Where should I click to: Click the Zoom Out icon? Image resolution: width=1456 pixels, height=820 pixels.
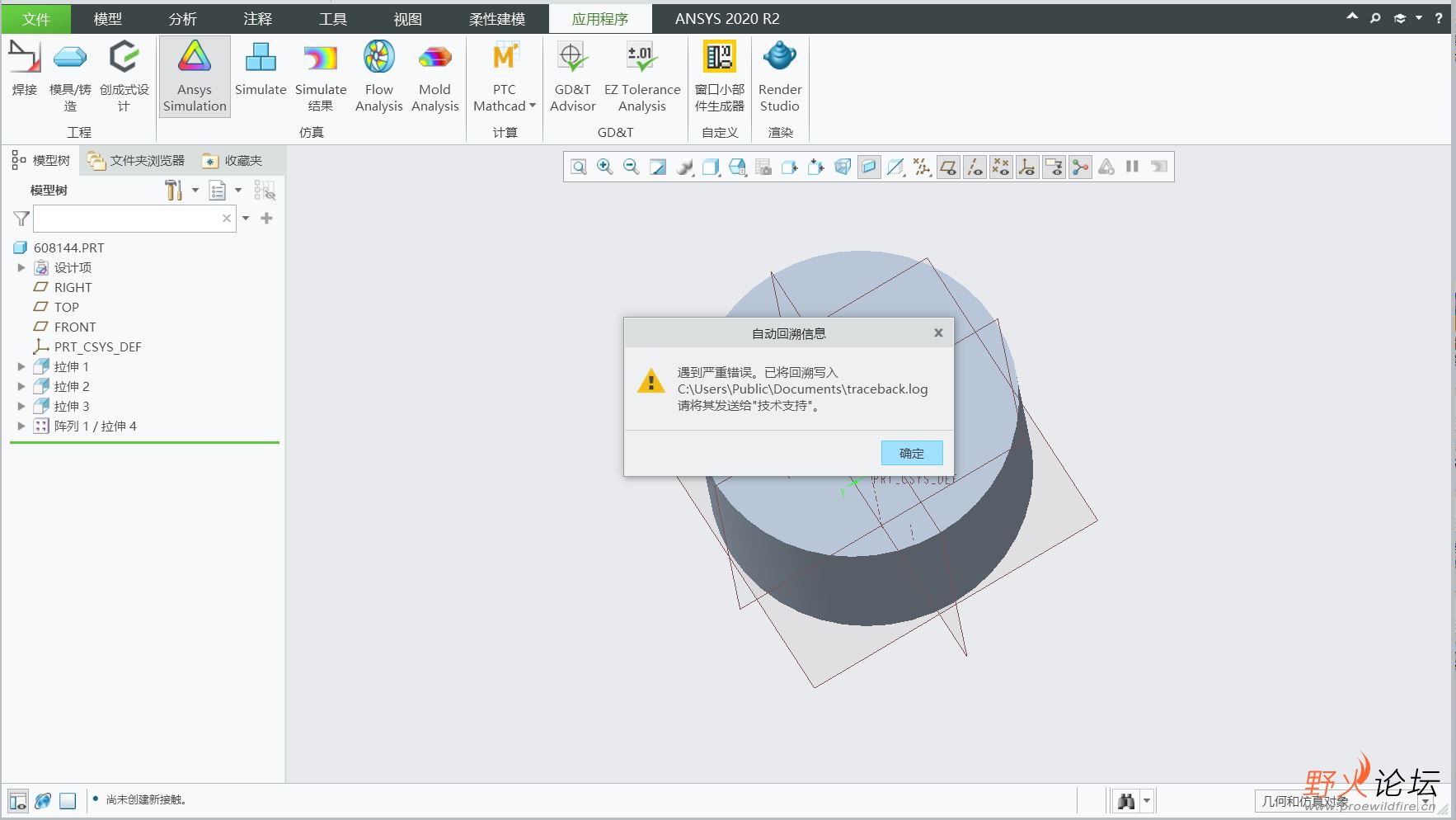point(632,167)
